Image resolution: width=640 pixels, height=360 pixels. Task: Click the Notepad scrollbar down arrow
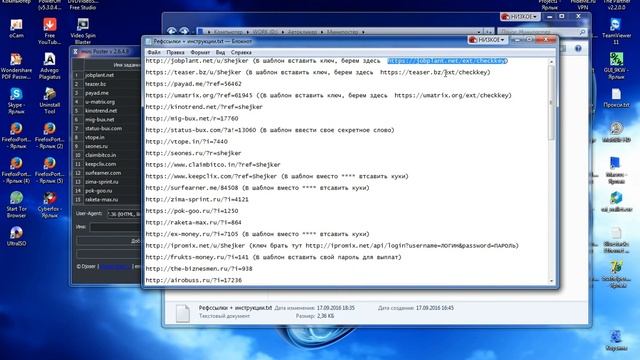click(x=551, y=281)
